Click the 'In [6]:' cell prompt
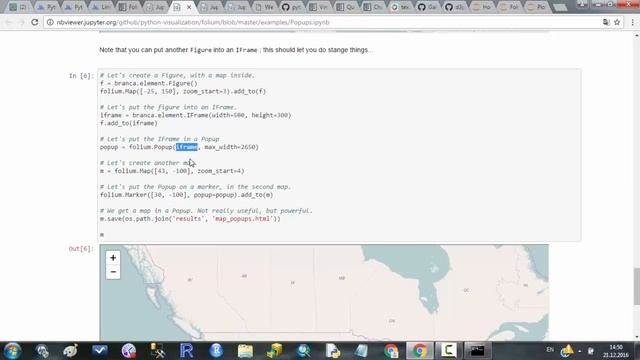The width and height of the screenshot is (640, 360). click(x=81, y=76)
